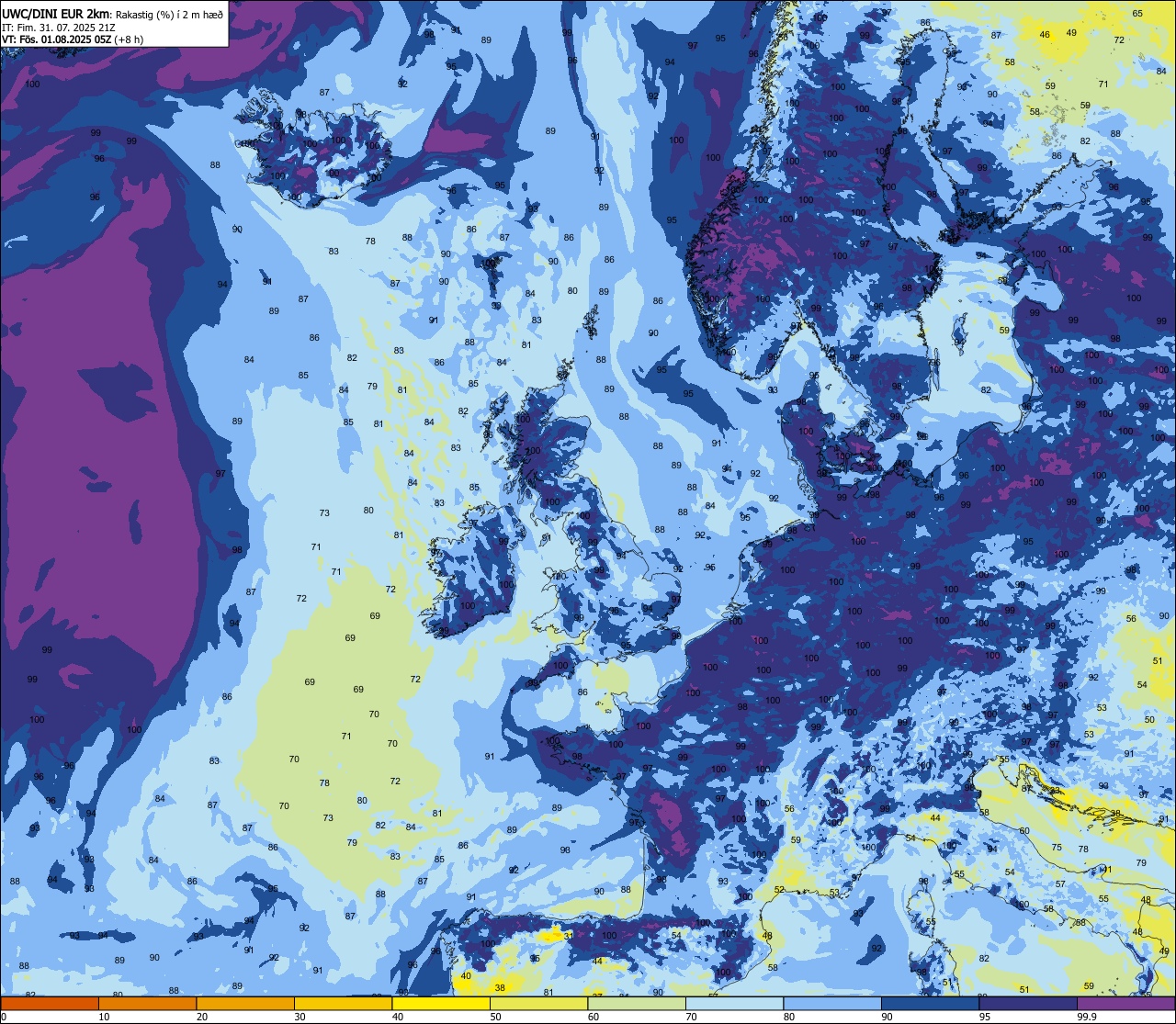Click the 0–10 dark orange legend segment
Image resolution: width=1176 pixels, height=1024 pixels.
[50, 1003]
